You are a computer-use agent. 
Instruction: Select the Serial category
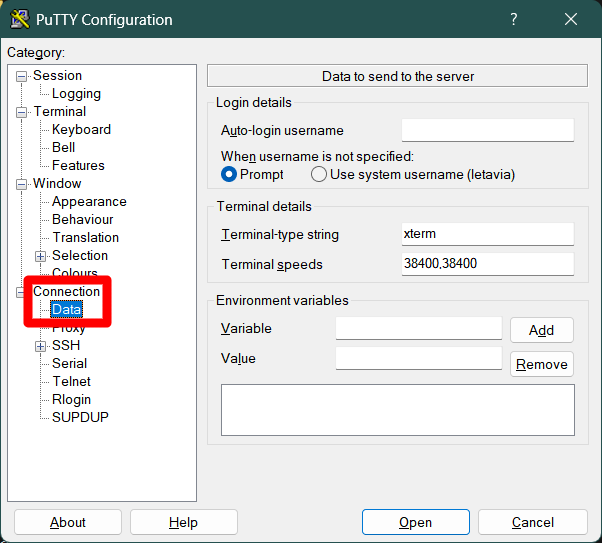pyautogui.click(x=69, y=364)
